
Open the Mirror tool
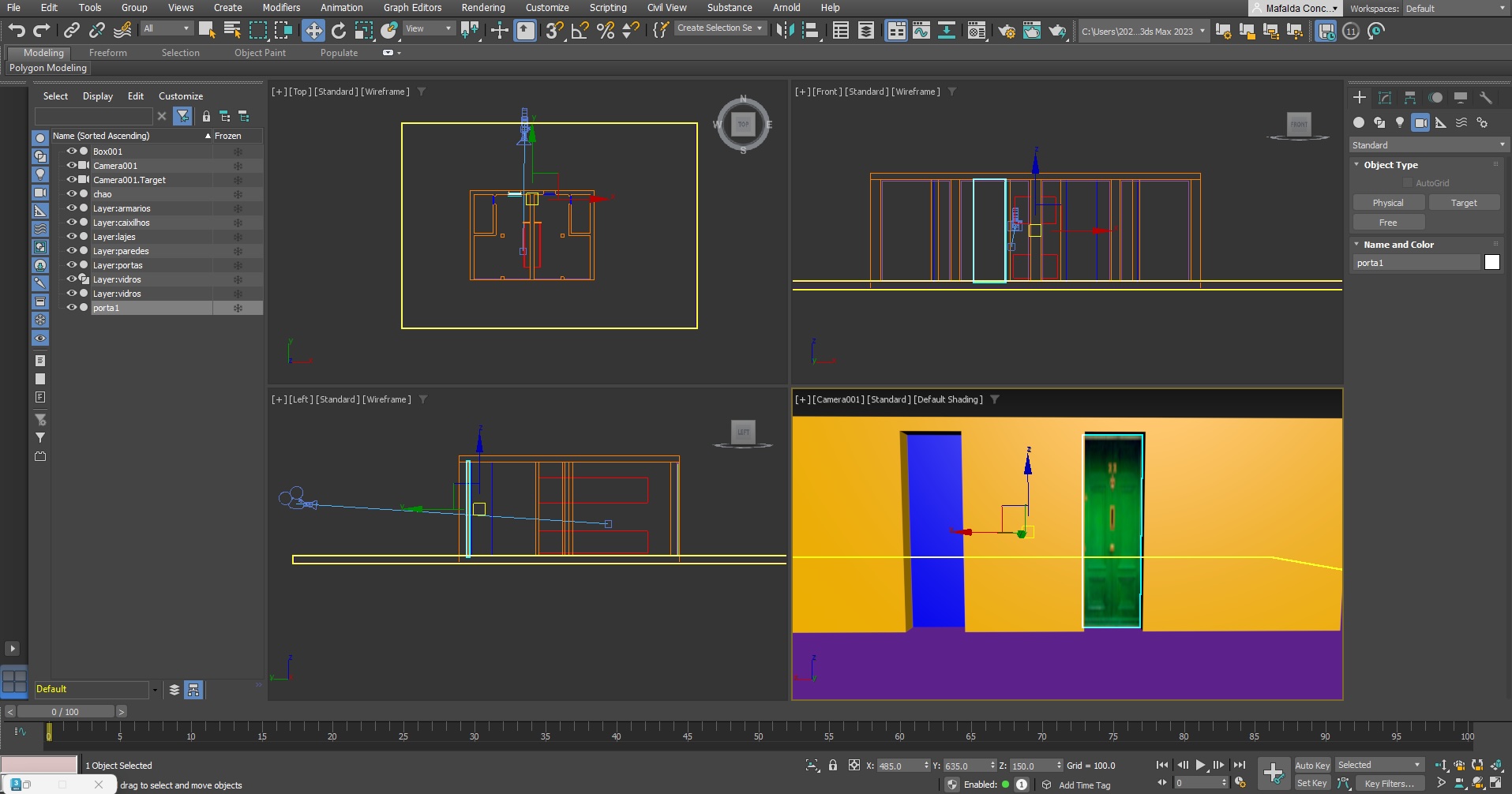pyautogui.click(x=785, y=31)
